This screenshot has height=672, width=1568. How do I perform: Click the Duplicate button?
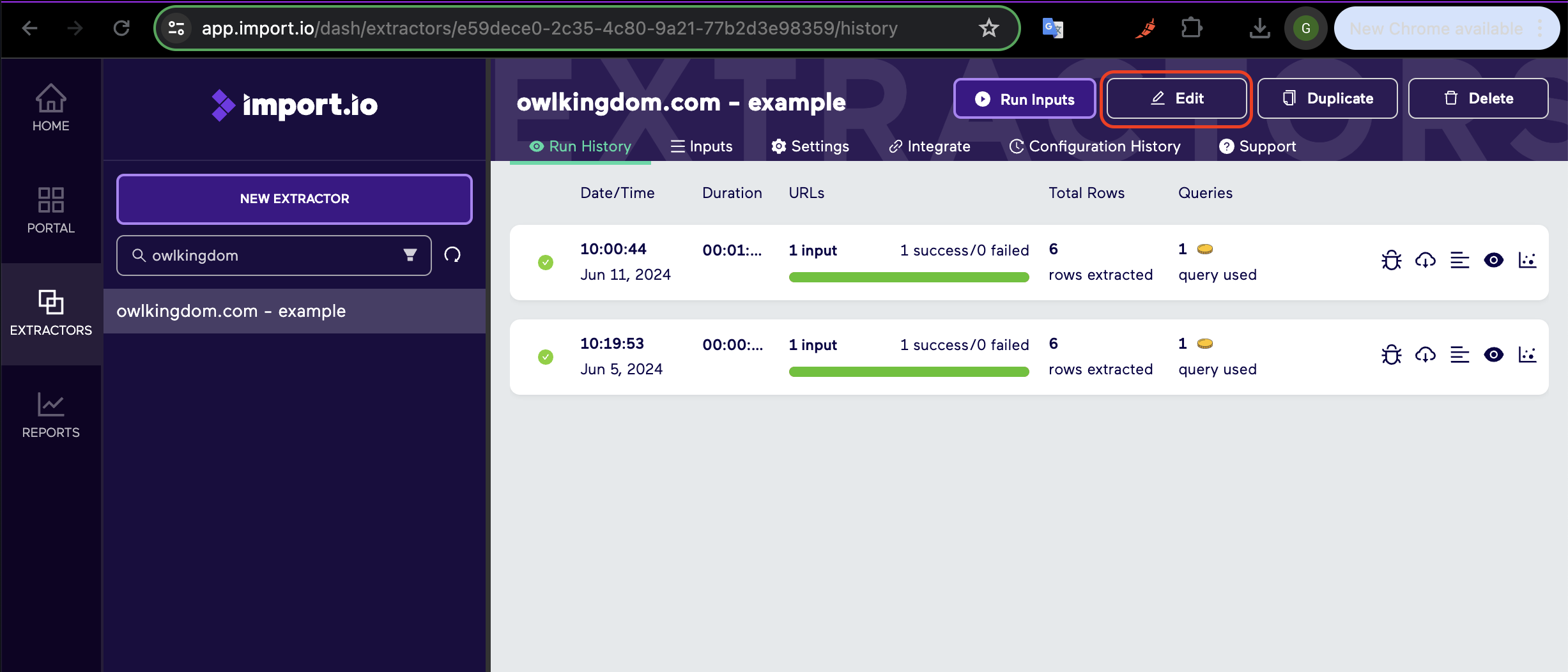click(x=1327, y=98)
